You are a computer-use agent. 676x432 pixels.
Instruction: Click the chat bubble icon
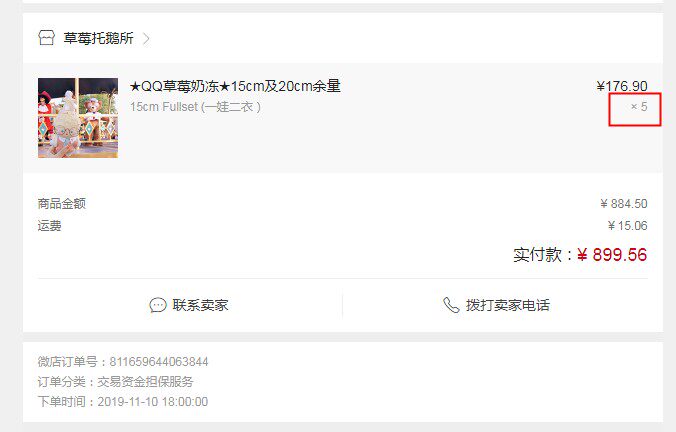pos(158,305)
